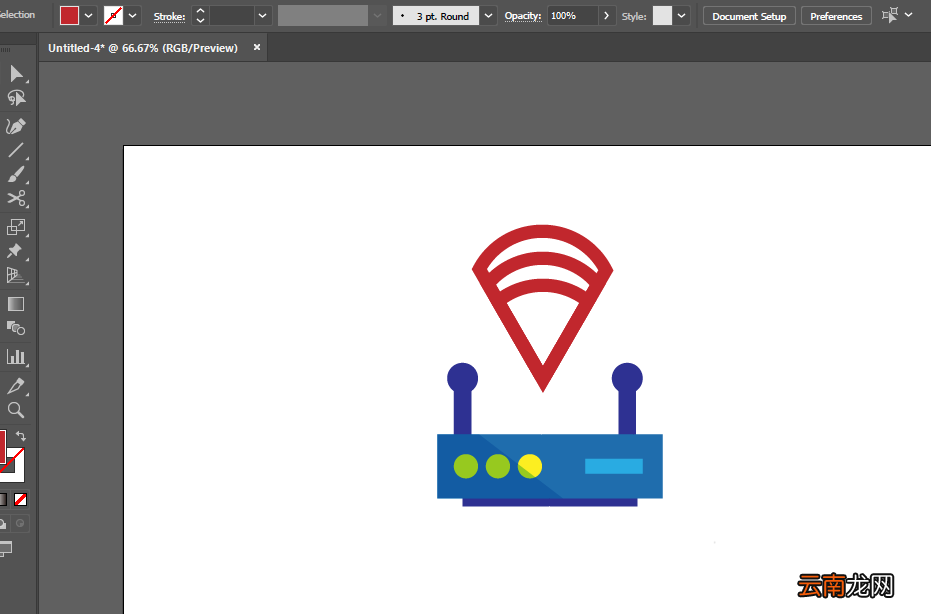
Task: Select the Lasso tool
Action: (16, 98)
